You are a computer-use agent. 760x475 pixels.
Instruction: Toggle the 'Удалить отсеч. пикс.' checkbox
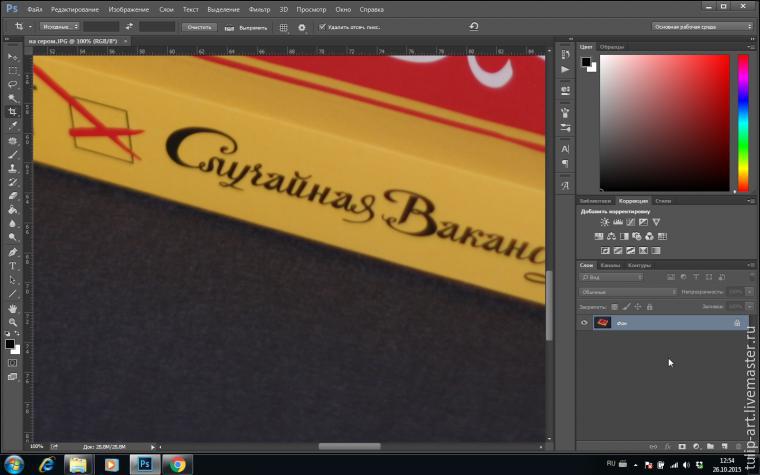click(x=322, y=27)
